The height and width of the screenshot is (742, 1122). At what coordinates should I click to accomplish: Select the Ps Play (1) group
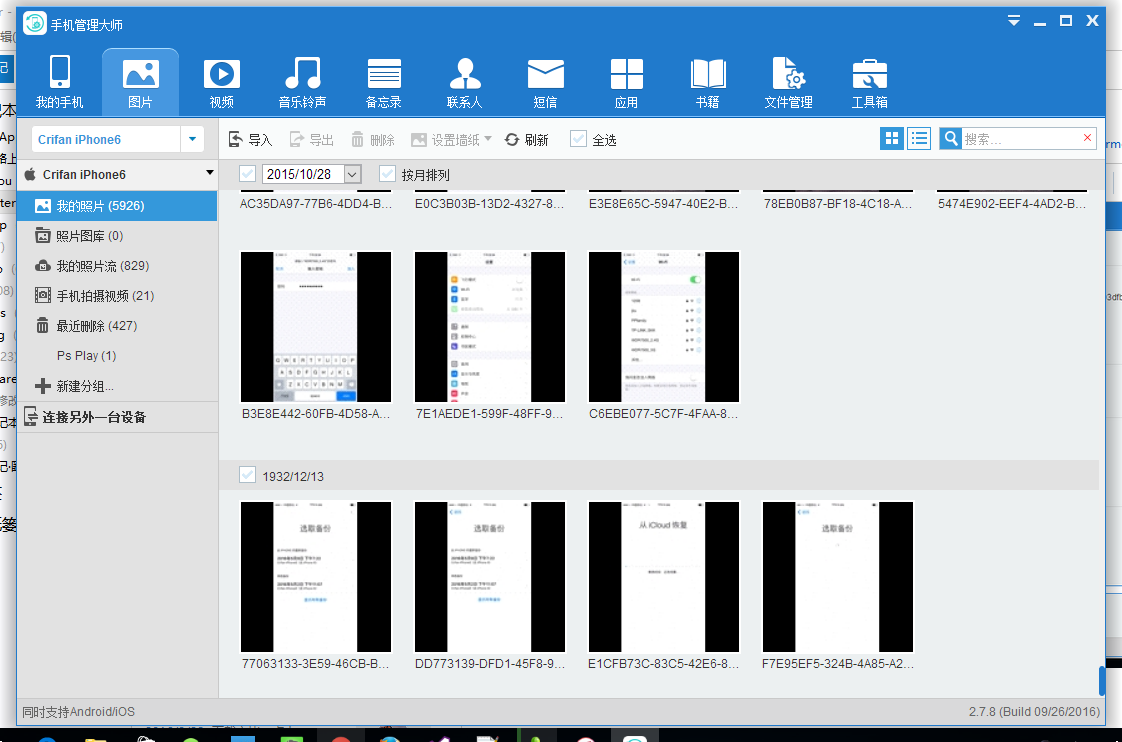click(x=117, y=356)
